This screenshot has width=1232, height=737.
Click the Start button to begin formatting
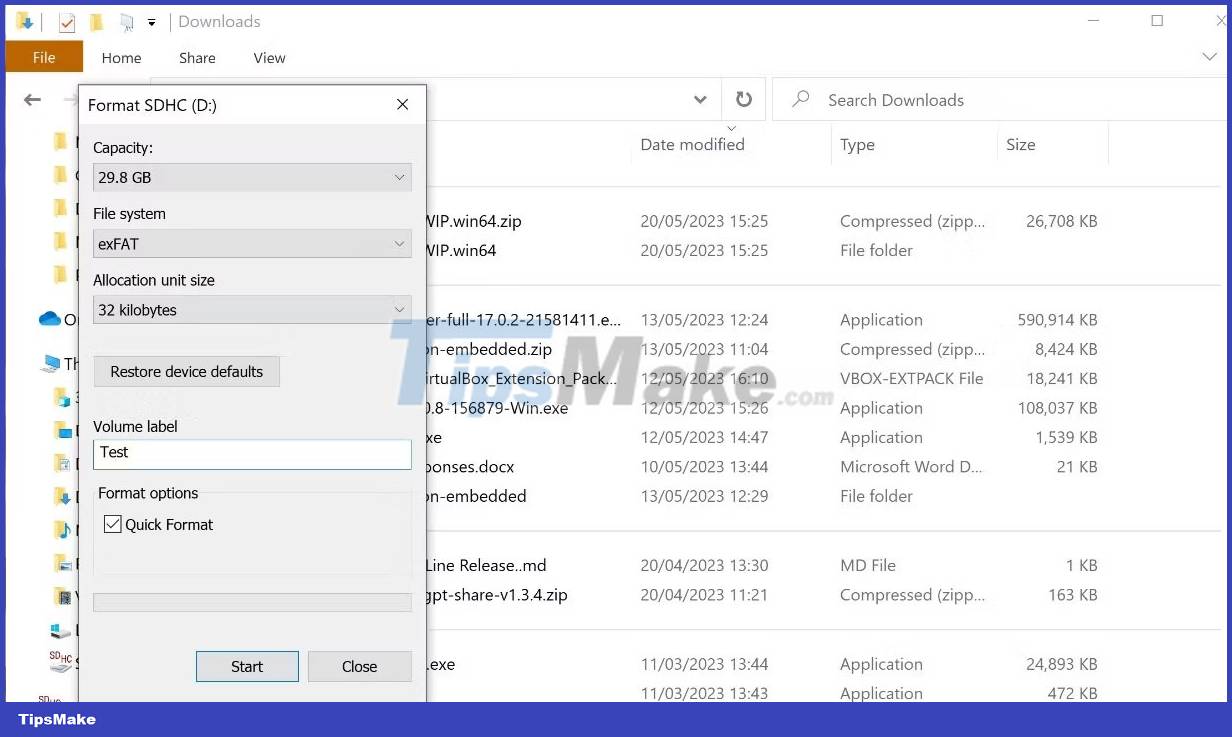pos(247,667)
